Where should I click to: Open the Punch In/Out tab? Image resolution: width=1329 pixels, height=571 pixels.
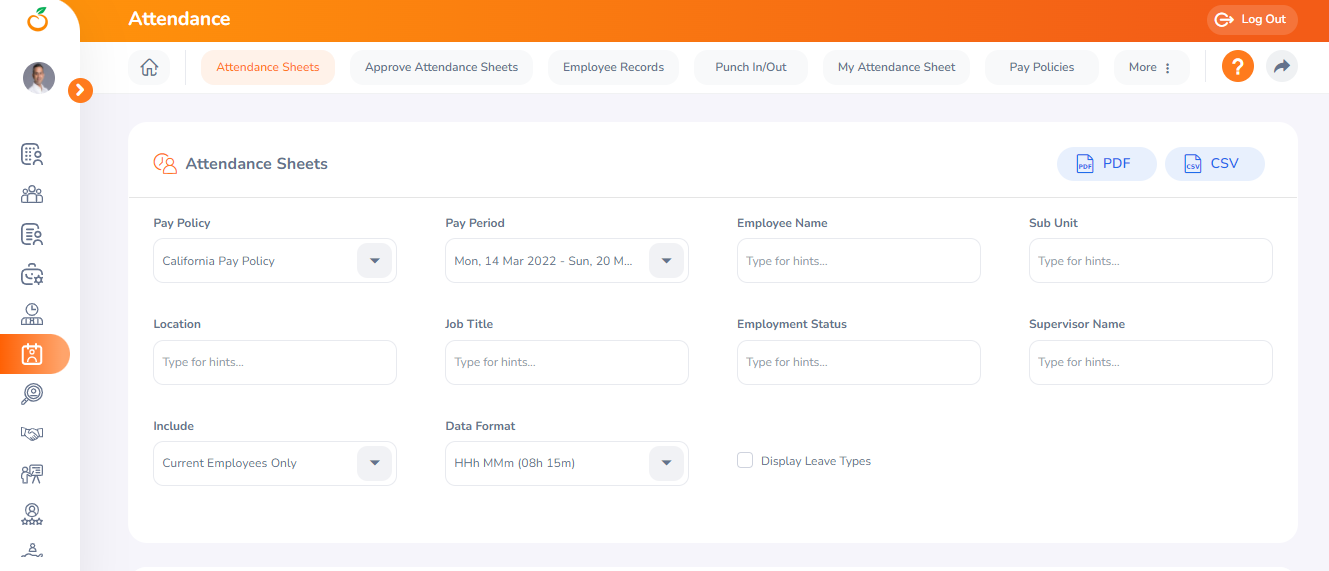pyautogui.click(x=751, y=67)
